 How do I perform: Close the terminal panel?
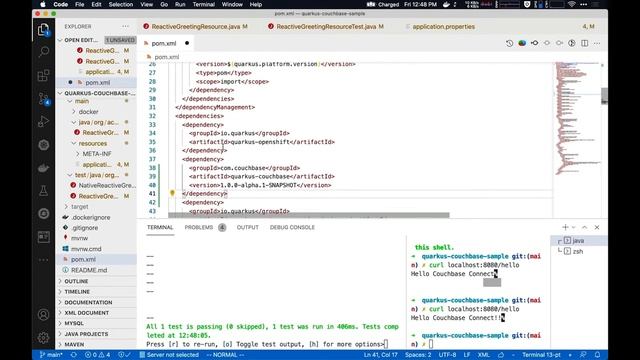(x=597, y=227)
